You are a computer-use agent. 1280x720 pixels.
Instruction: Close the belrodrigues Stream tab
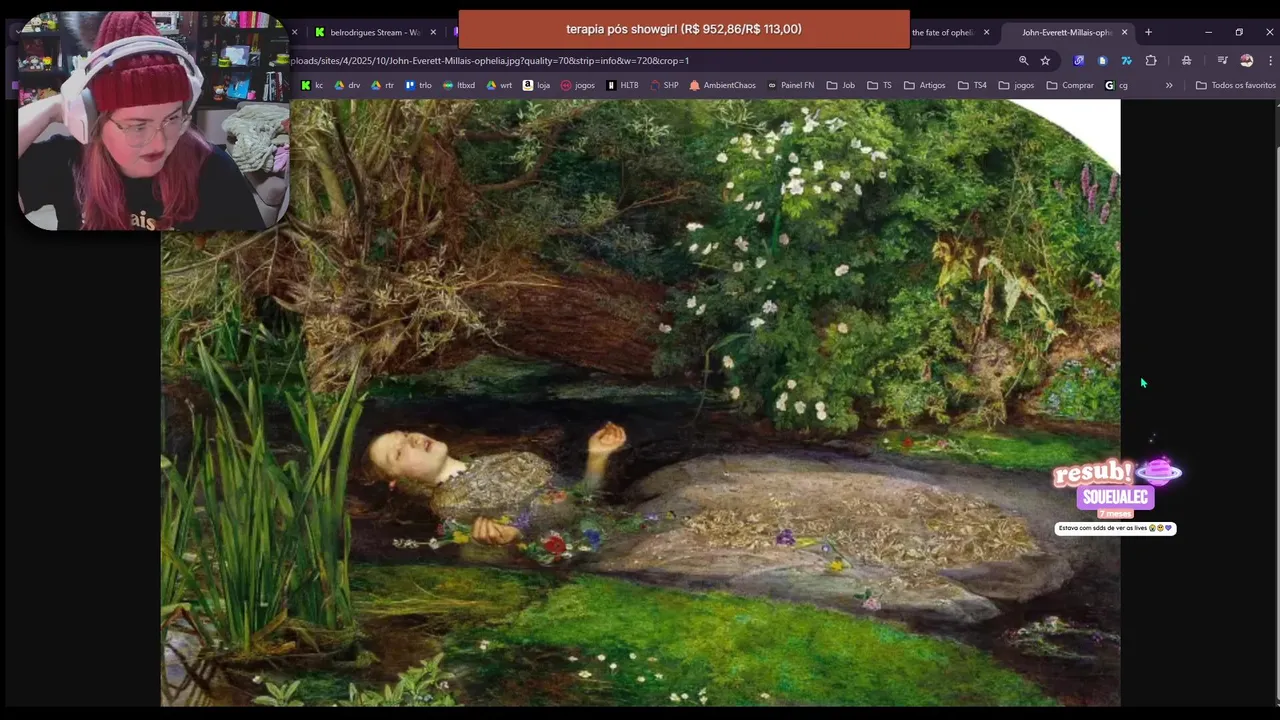[x=433, y=32]
